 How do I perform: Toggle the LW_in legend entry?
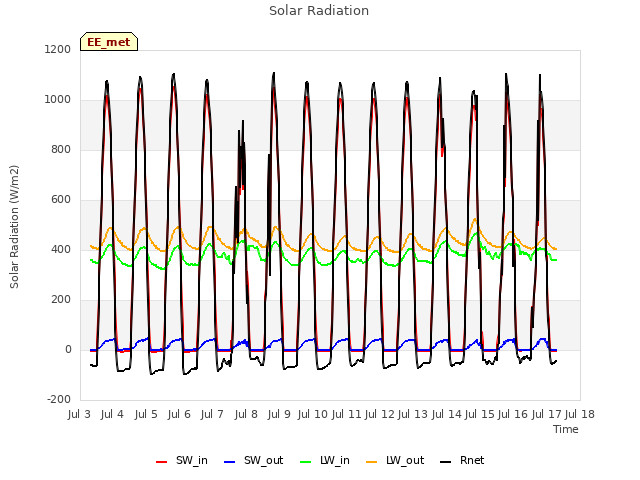(x=325, y=460)
